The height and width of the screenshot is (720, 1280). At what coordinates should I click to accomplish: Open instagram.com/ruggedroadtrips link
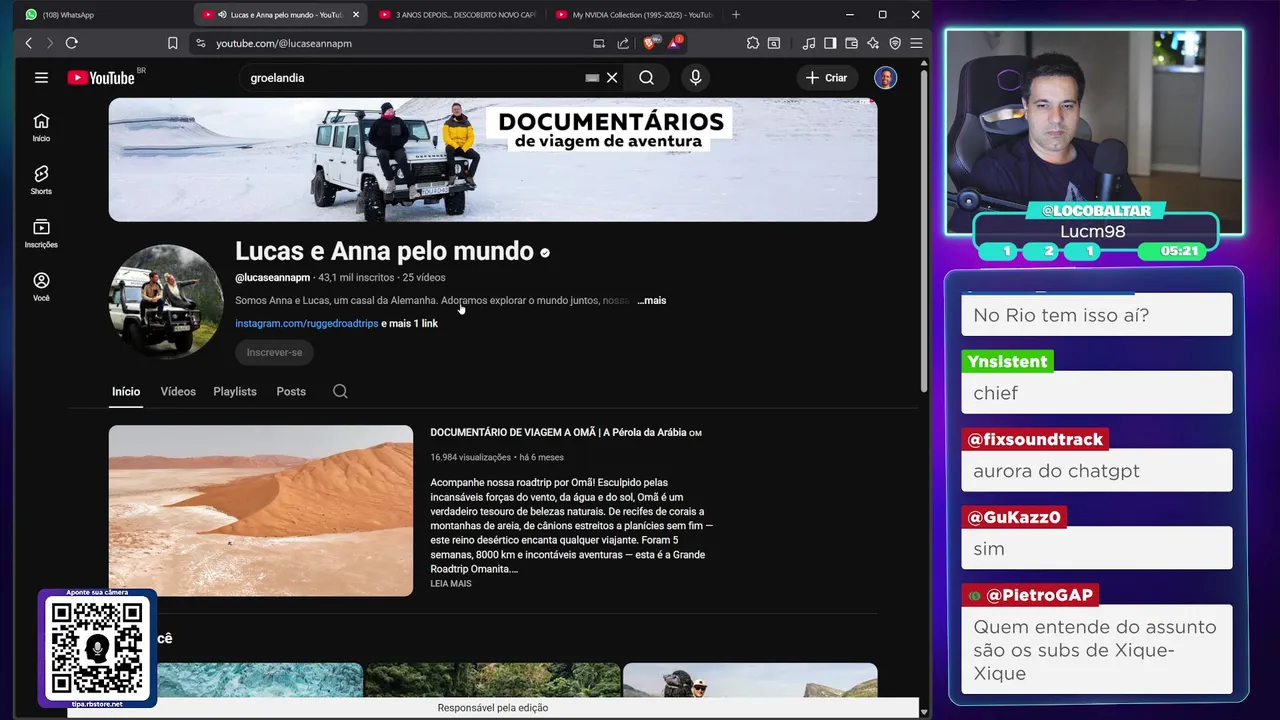pos(306,323)
